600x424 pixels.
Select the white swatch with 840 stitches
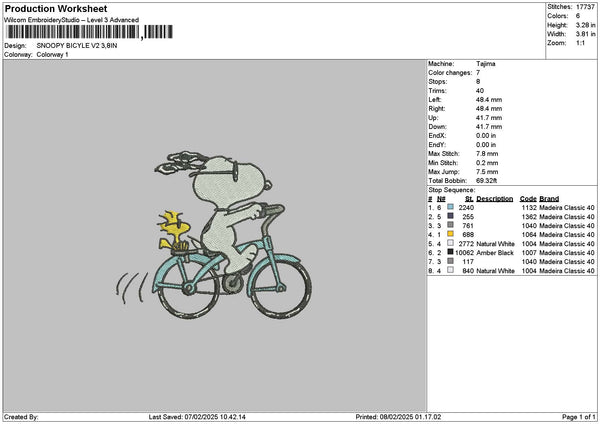tap(450, 270)
